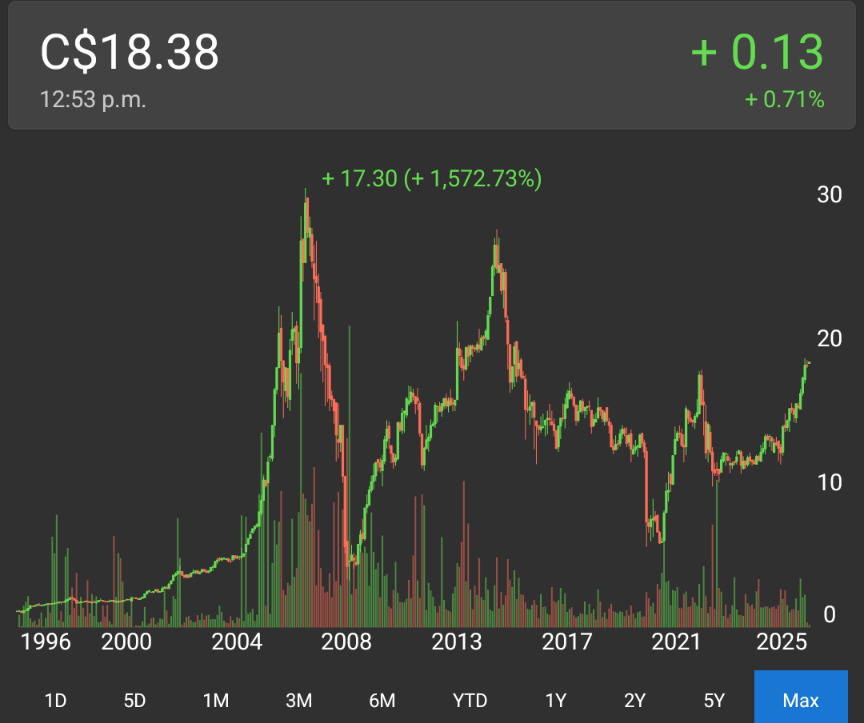Screen dimensions: 864x723
Task: Show year-to-date with YTD tab
Action: click(x=469, y=700)
